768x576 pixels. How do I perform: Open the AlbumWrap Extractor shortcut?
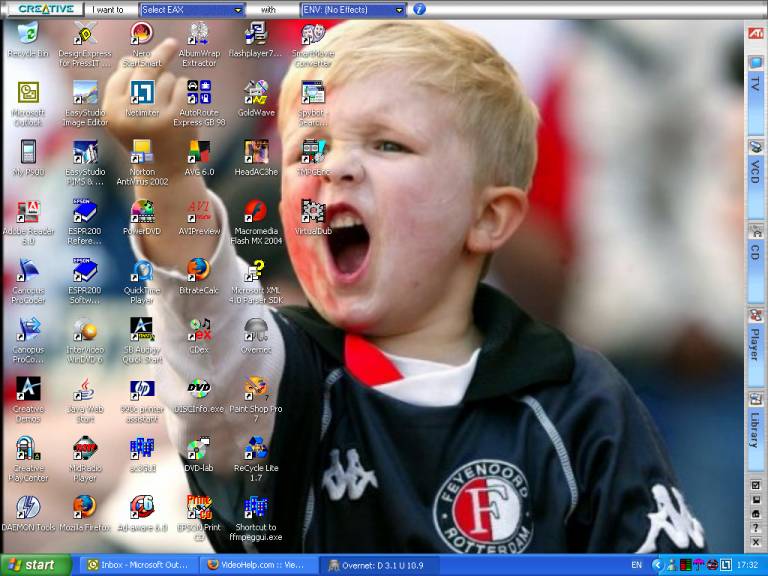pyautogui.click(x=199, y=33)
